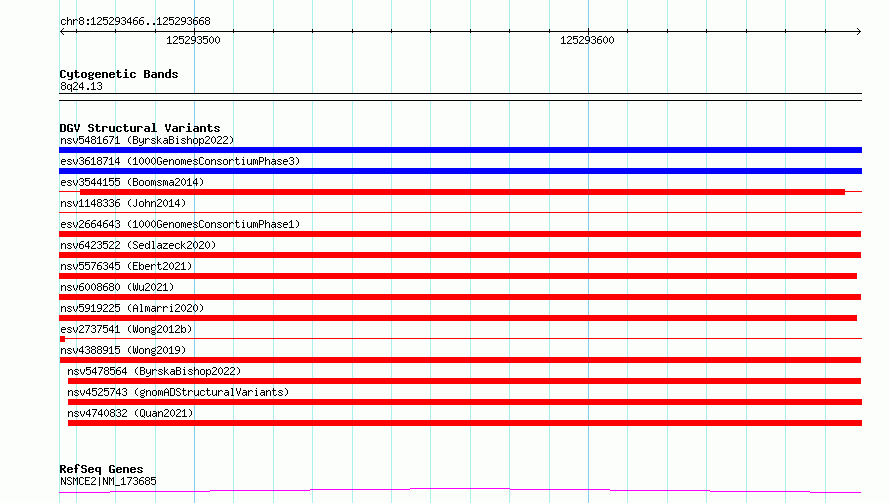Click the thin red line under nsv1148336
This screenshot has height=503, width=890.
pos(460,212)
